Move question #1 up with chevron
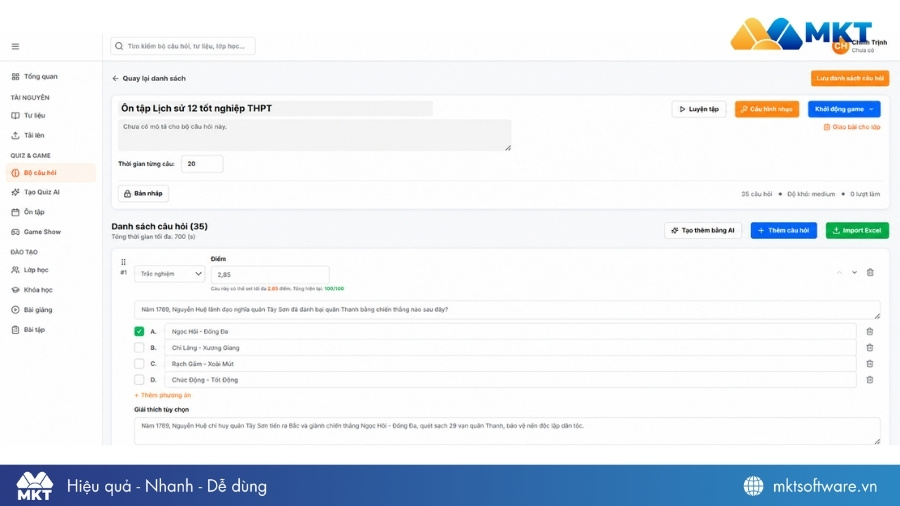 (x=839, y=273)
